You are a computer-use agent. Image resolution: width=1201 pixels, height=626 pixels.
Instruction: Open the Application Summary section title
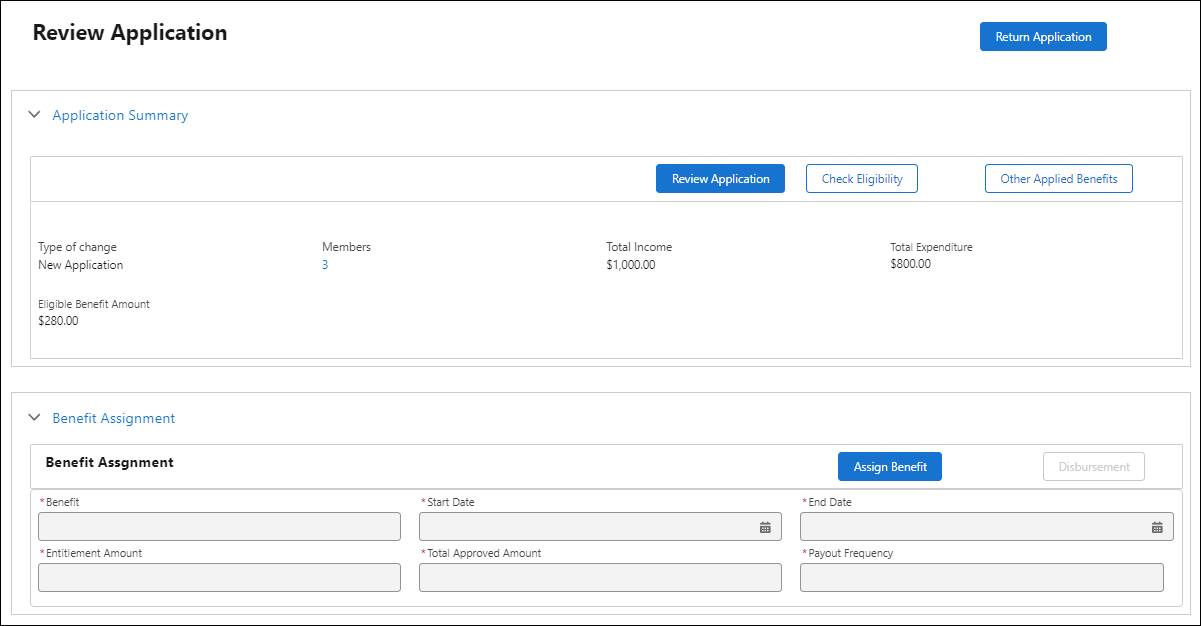pos(120,115)
